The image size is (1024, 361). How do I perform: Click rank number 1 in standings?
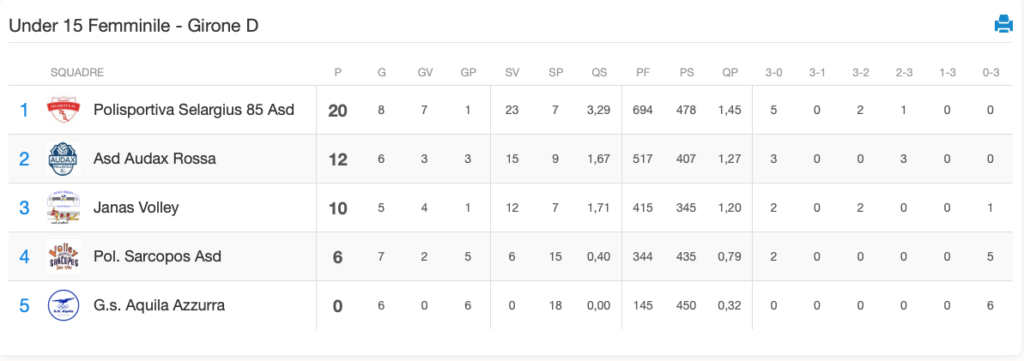(x=24, y=110)
